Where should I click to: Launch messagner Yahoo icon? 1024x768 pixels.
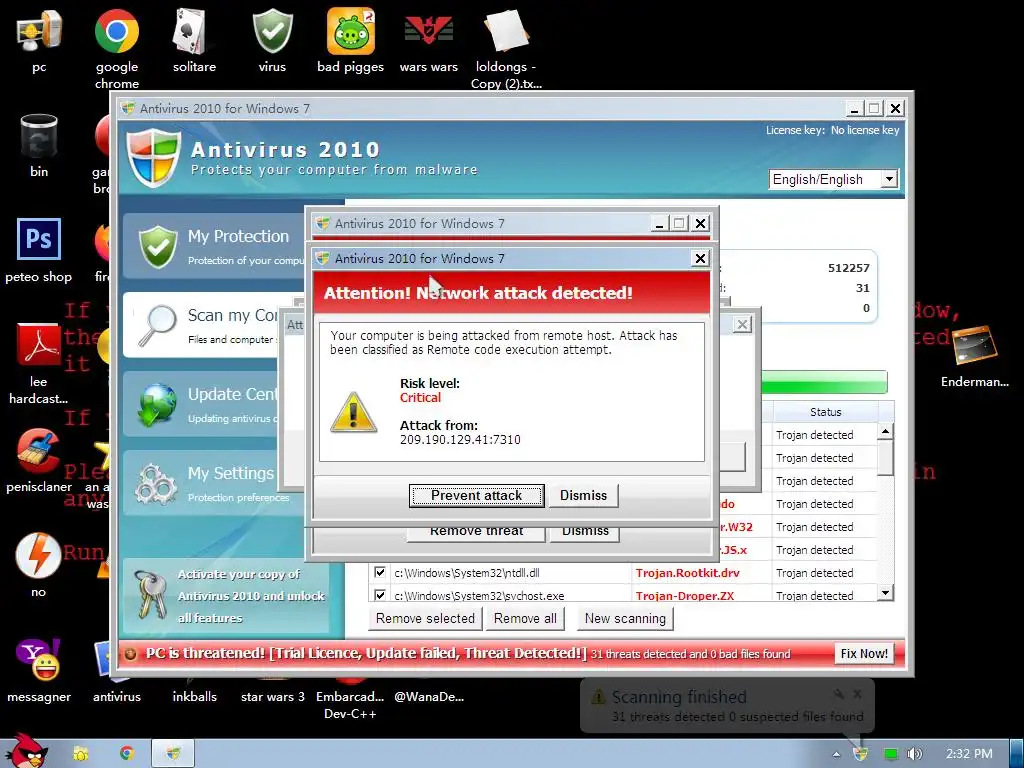(x=39, y=670)
